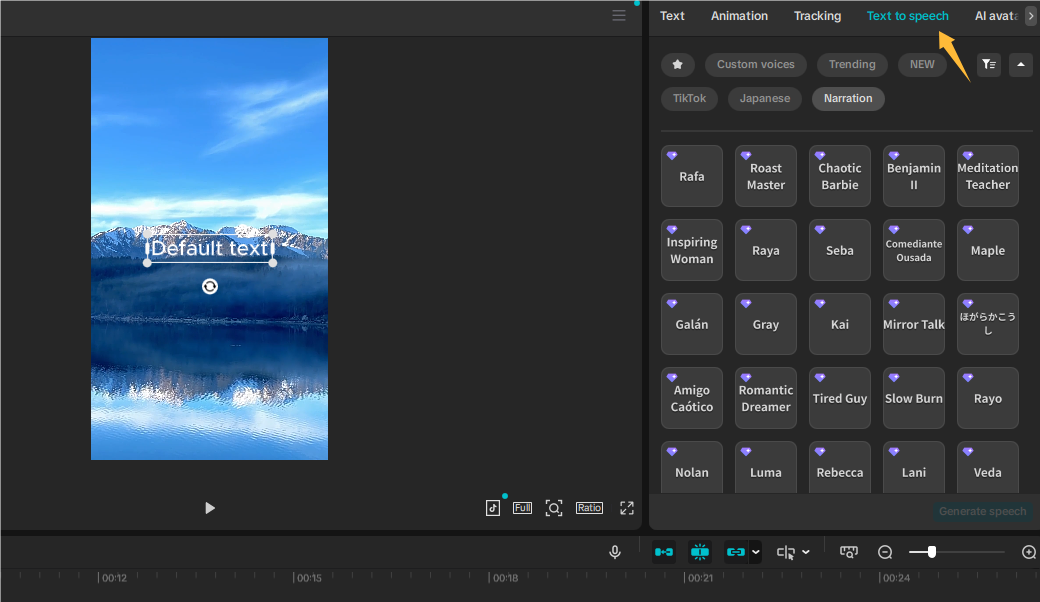Viewport: 1040px width, 602px height.
Task: Toggle the preview axis icon
Action: pos(849,552)
